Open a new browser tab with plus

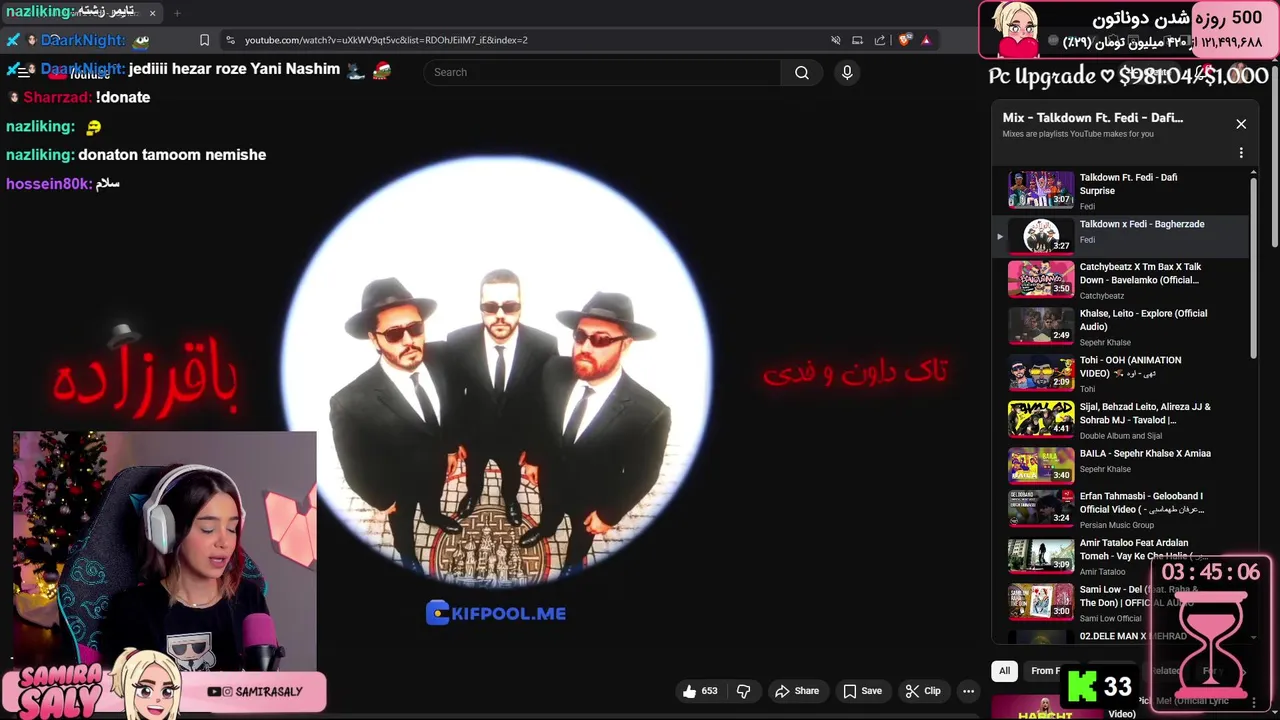[x=177, y=13]
